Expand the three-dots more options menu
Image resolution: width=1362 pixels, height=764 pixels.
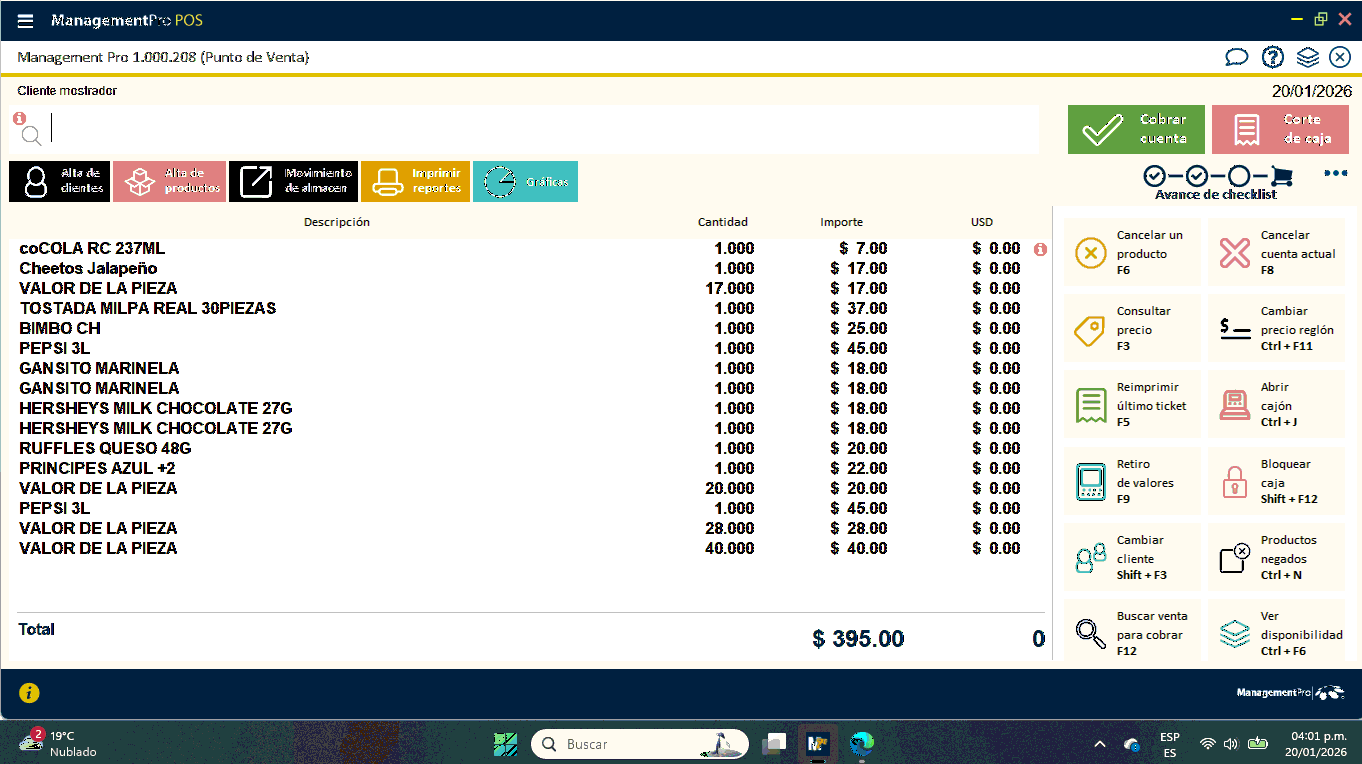(x=1335, y=174)
